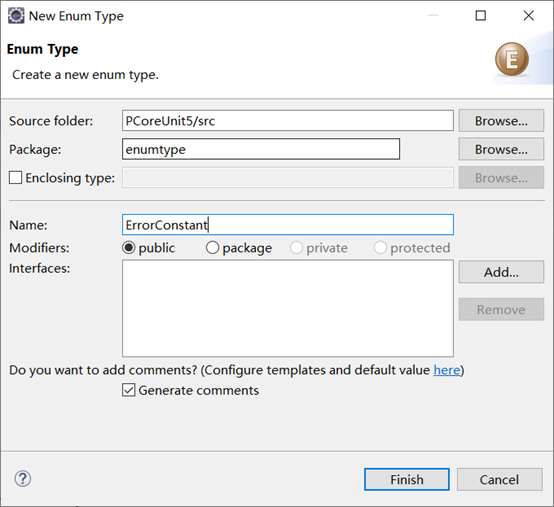Click the help question mark icon

click(23, 479)
